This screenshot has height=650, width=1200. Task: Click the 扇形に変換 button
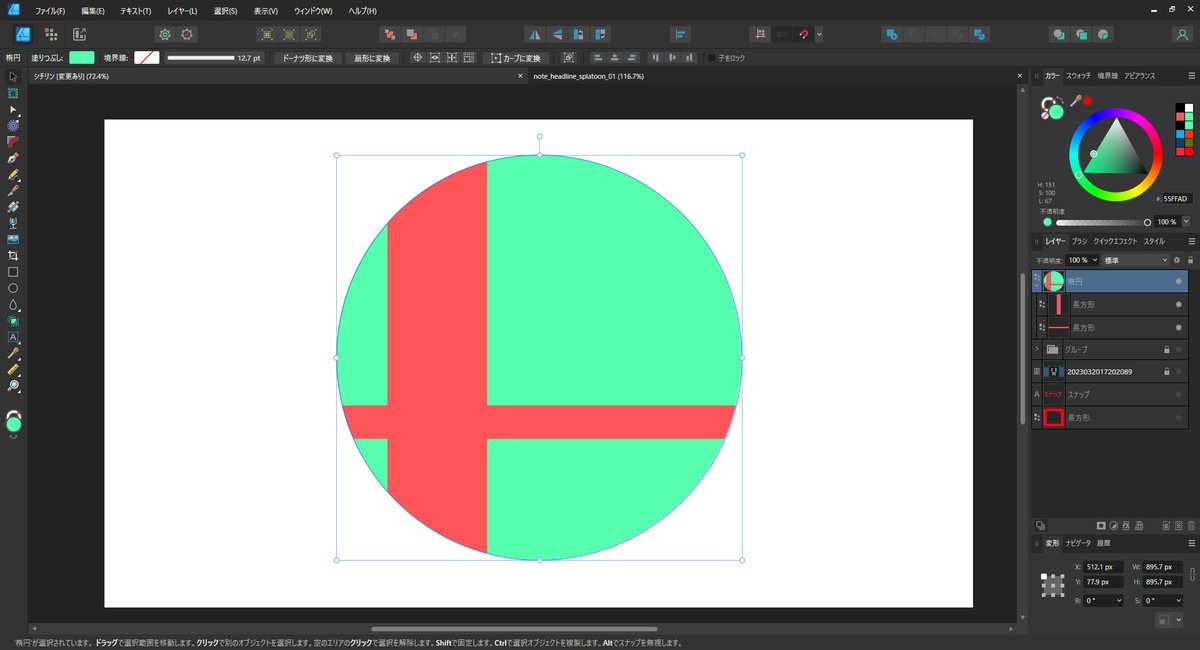pos(372,58)
